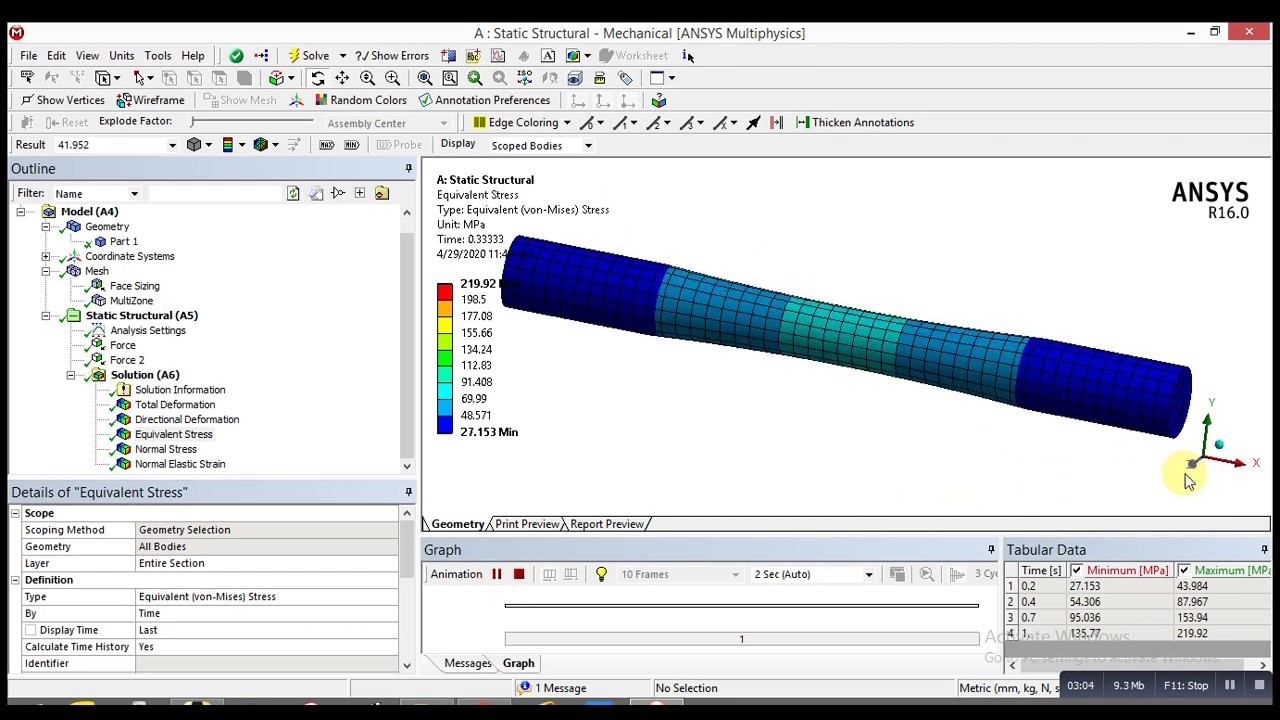Screen dimensions: 1280x720
Task: Click the Show Errors button
Action: [391, 56]
